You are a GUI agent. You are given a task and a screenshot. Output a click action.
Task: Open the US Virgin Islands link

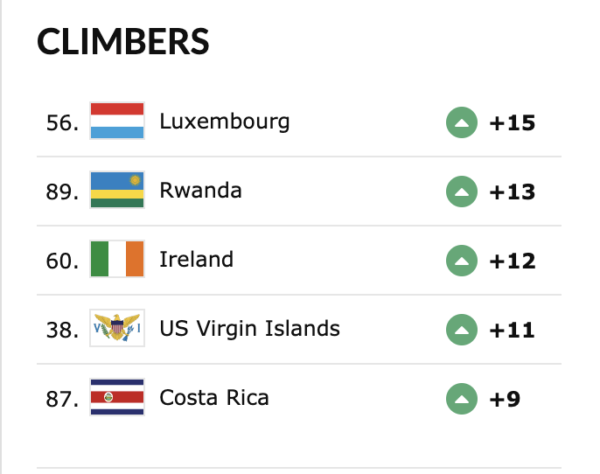pyautogui.click(x=250, y=328)
